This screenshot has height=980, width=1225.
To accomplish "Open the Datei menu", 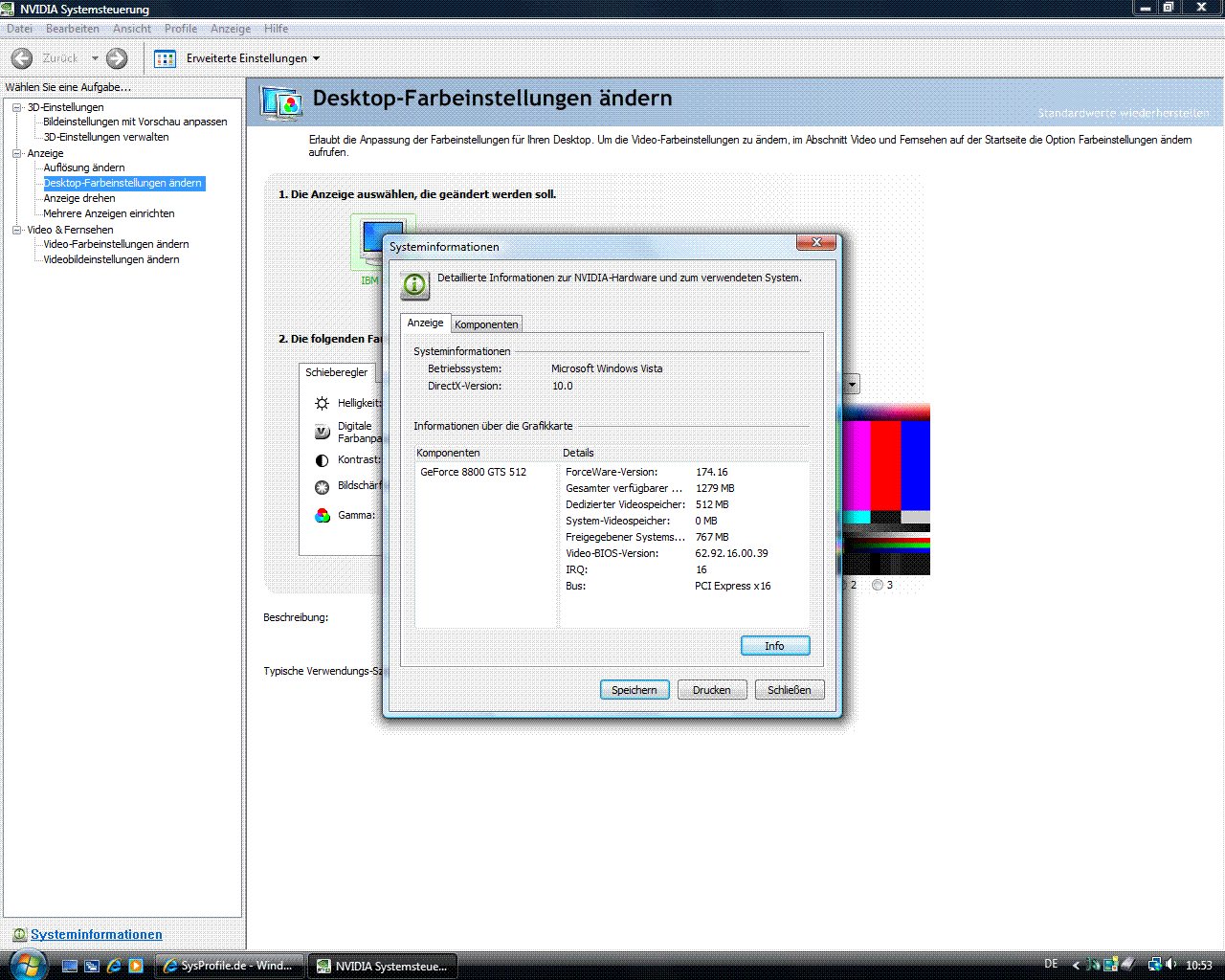I will [19, 29].
